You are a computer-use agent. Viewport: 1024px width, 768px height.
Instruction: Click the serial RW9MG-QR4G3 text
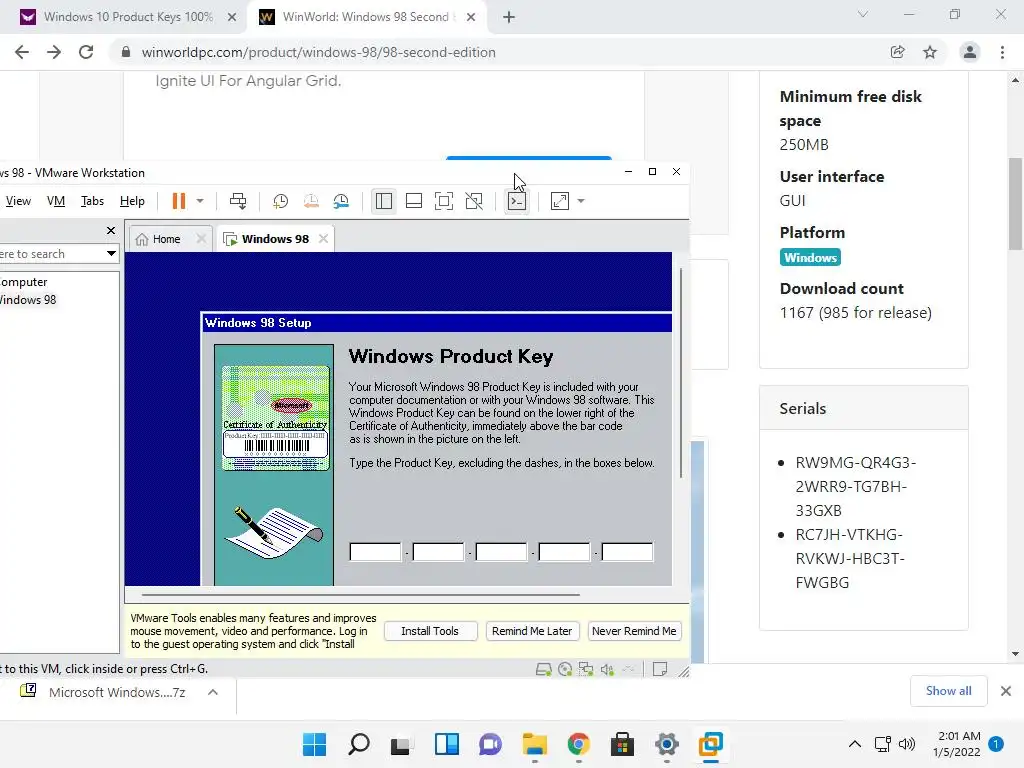tap(856, 487)
